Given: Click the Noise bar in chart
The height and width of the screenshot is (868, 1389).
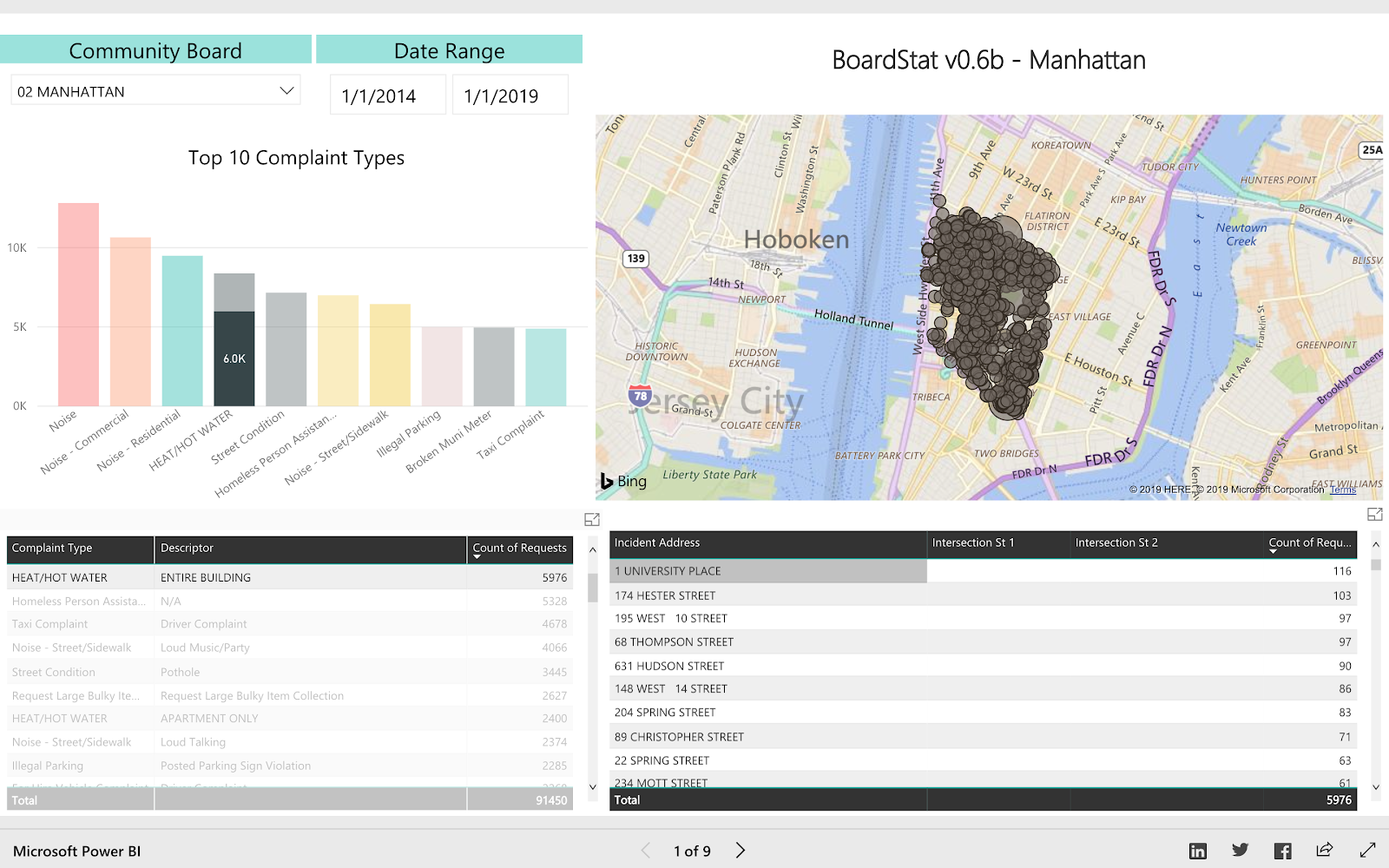Looking at the screenshot, I should click(x=78, y=304).
